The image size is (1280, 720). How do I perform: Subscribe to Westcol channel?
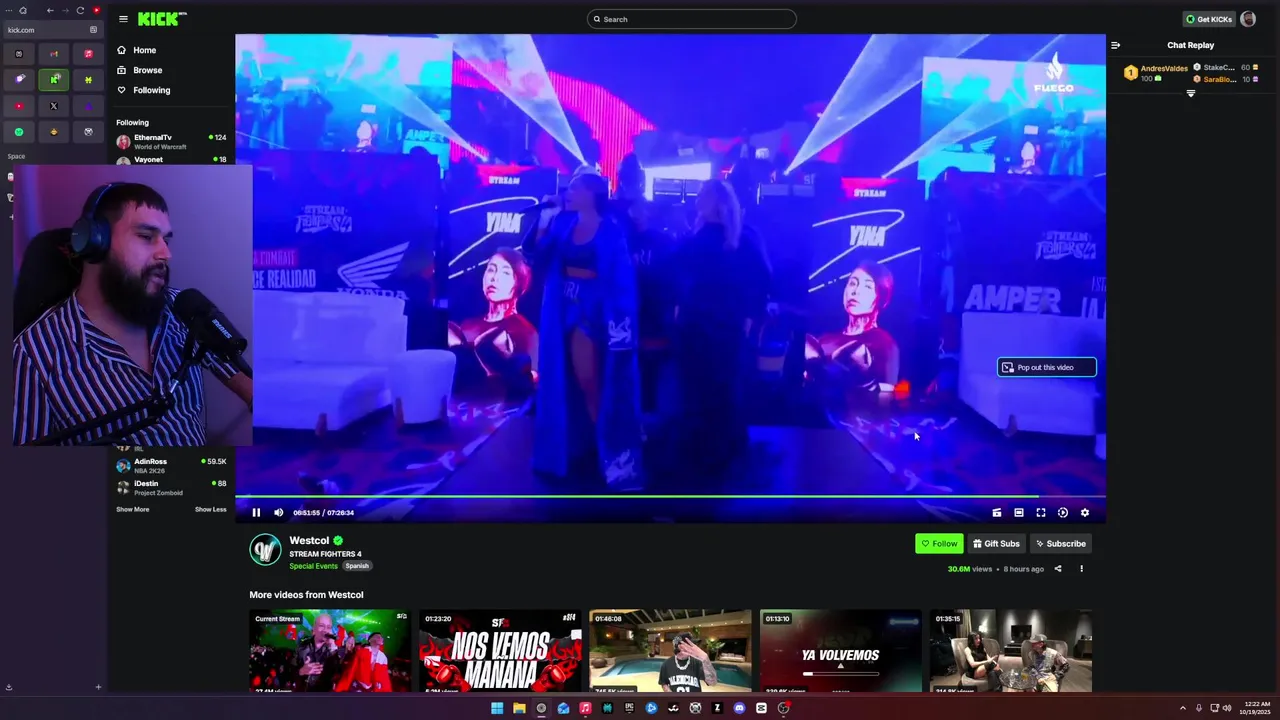pos(1061,544)
